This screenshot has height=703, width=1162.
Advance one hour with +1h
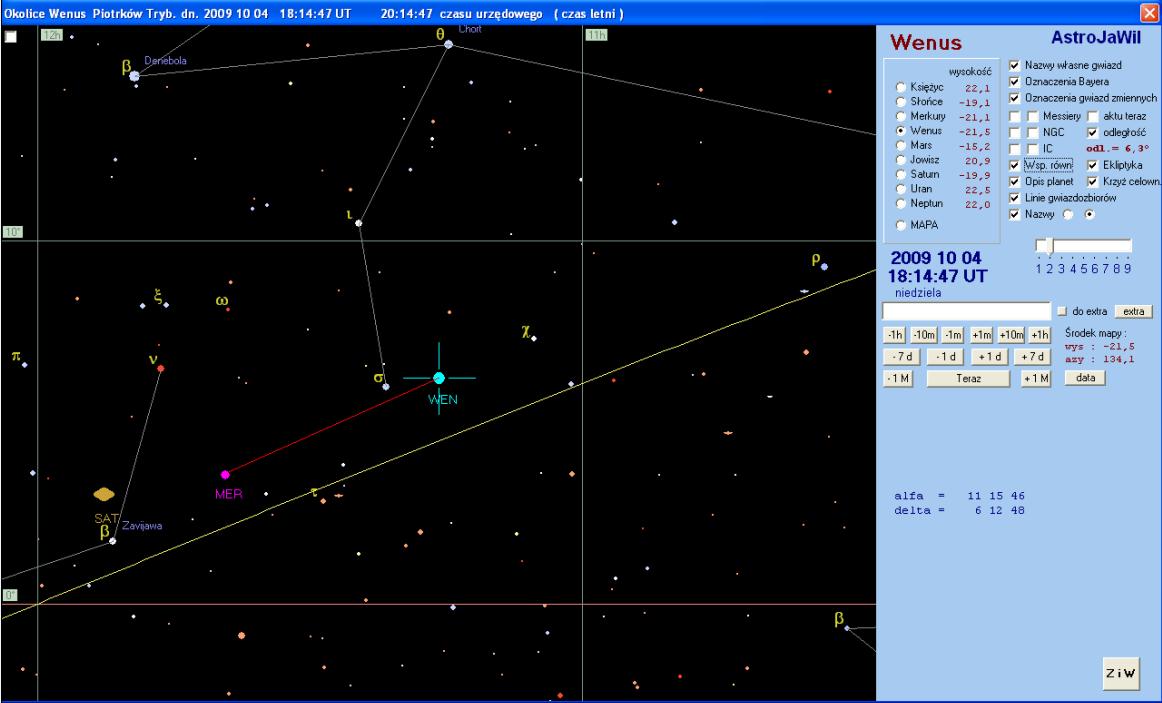[x=1040, y=335]
